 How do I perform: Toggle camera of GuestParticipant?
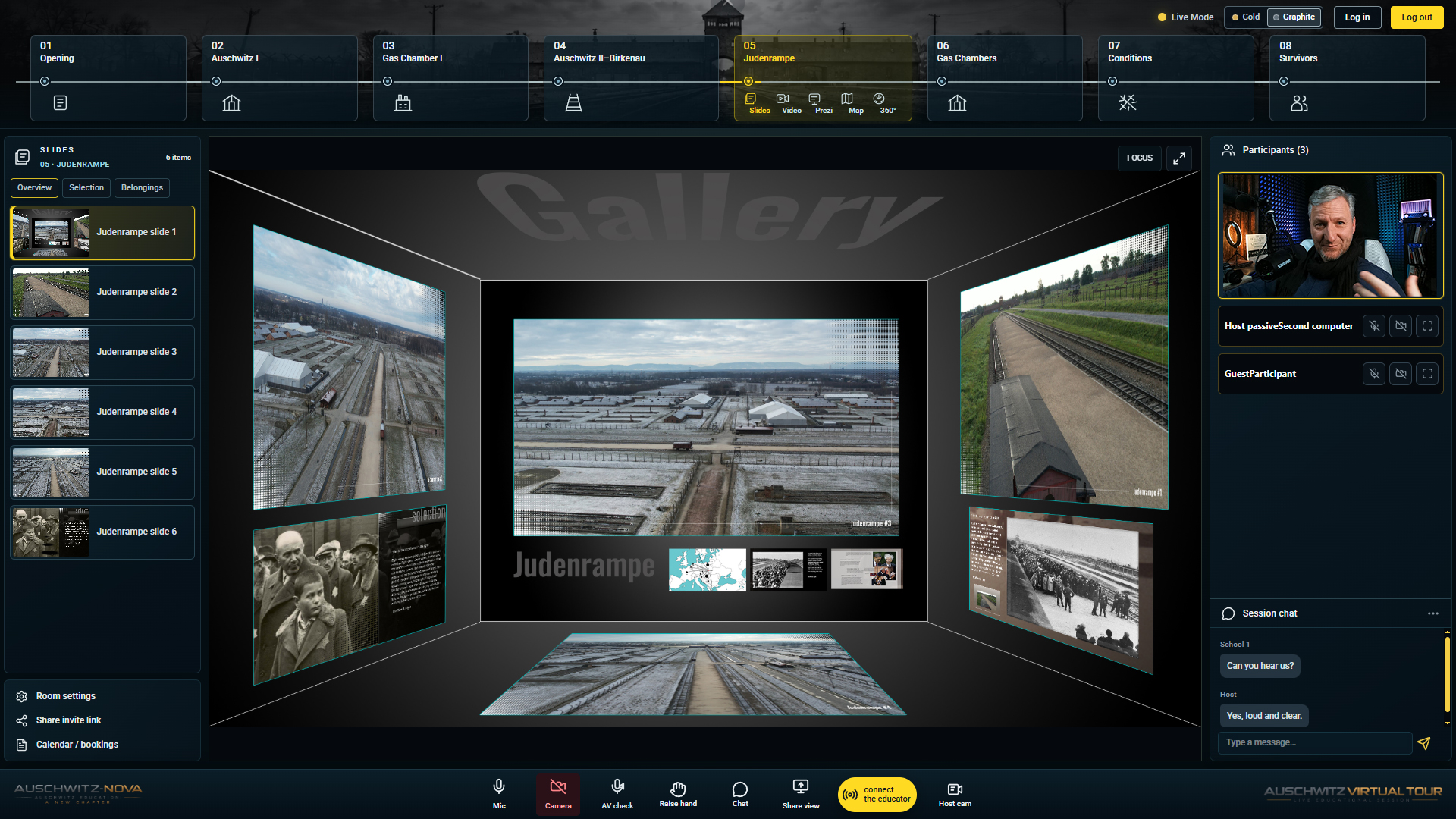[x=1401, y=374]
